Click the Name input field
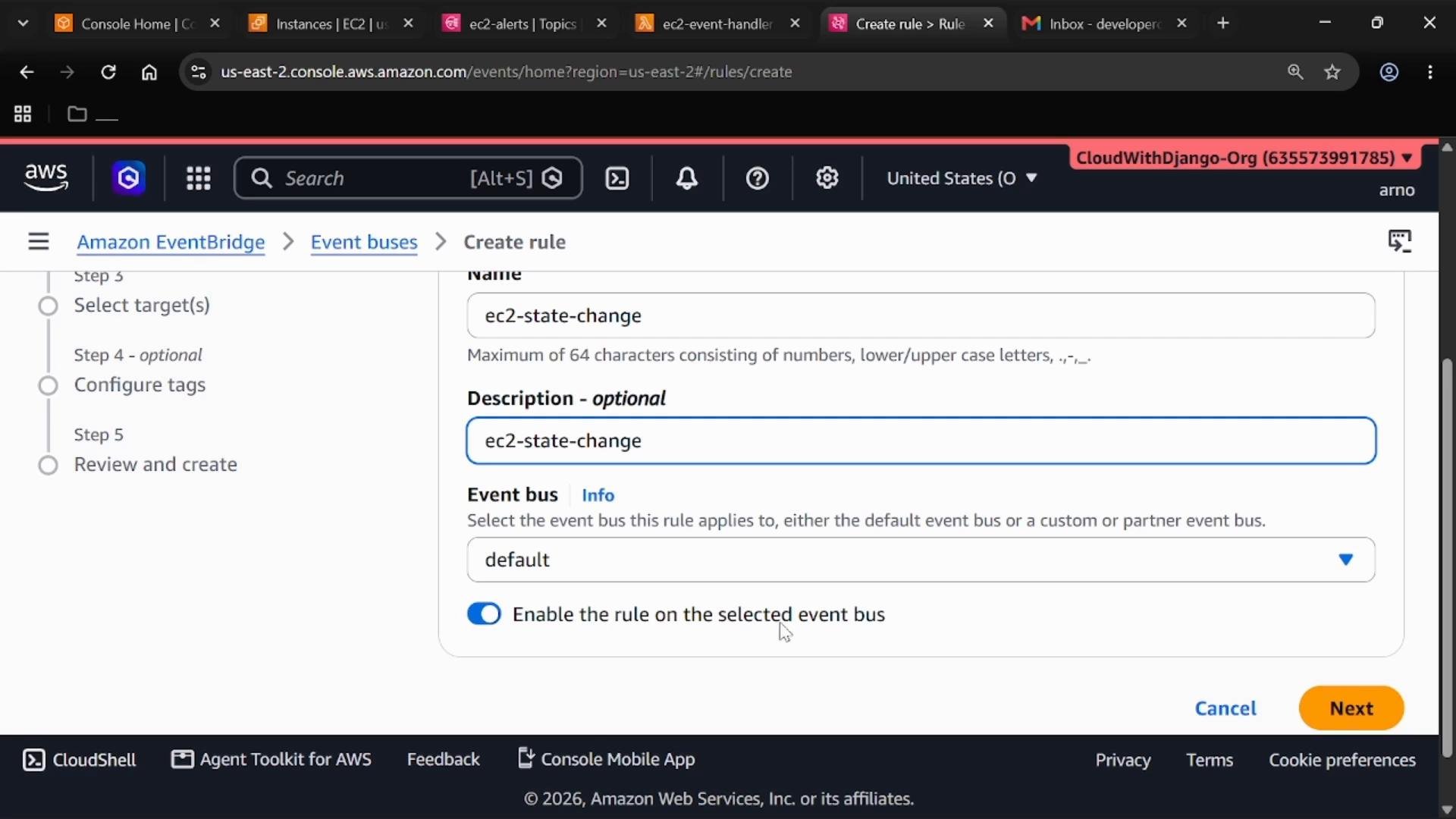1456x819 pixels. tap(921, 315)
